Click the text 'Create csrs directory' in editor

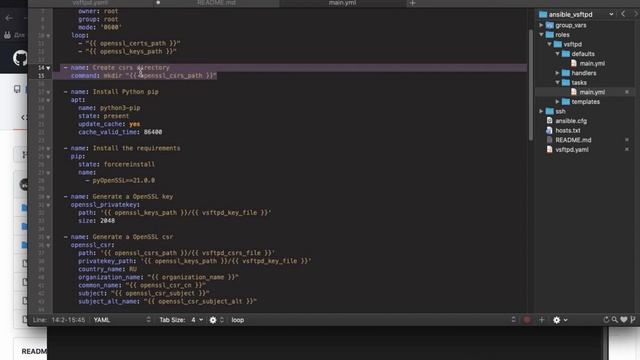tap(131, 68)
